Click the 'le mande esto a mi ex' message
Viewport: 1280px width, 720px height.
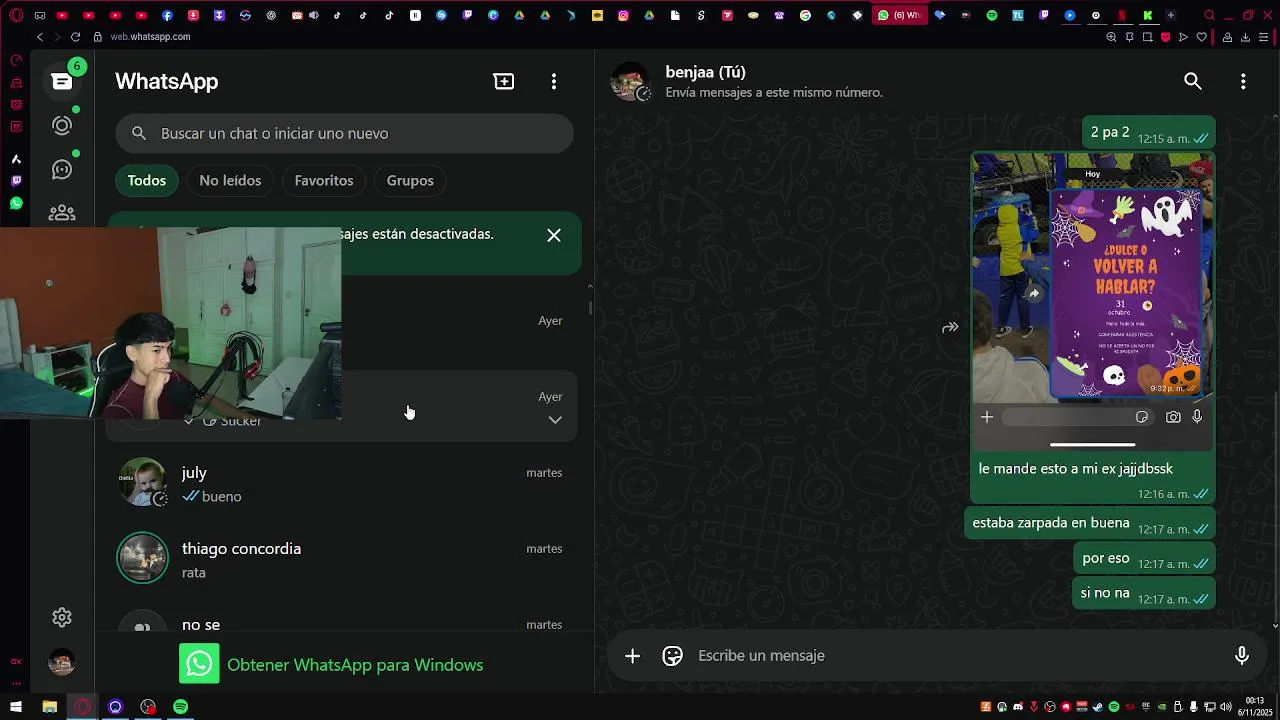click(1093, 479)
